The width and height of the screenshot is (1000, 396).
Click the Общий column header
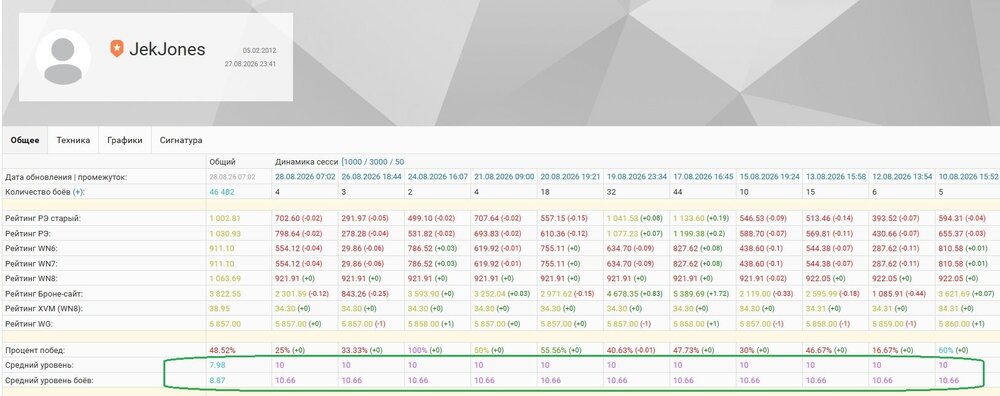click(223, 162)
